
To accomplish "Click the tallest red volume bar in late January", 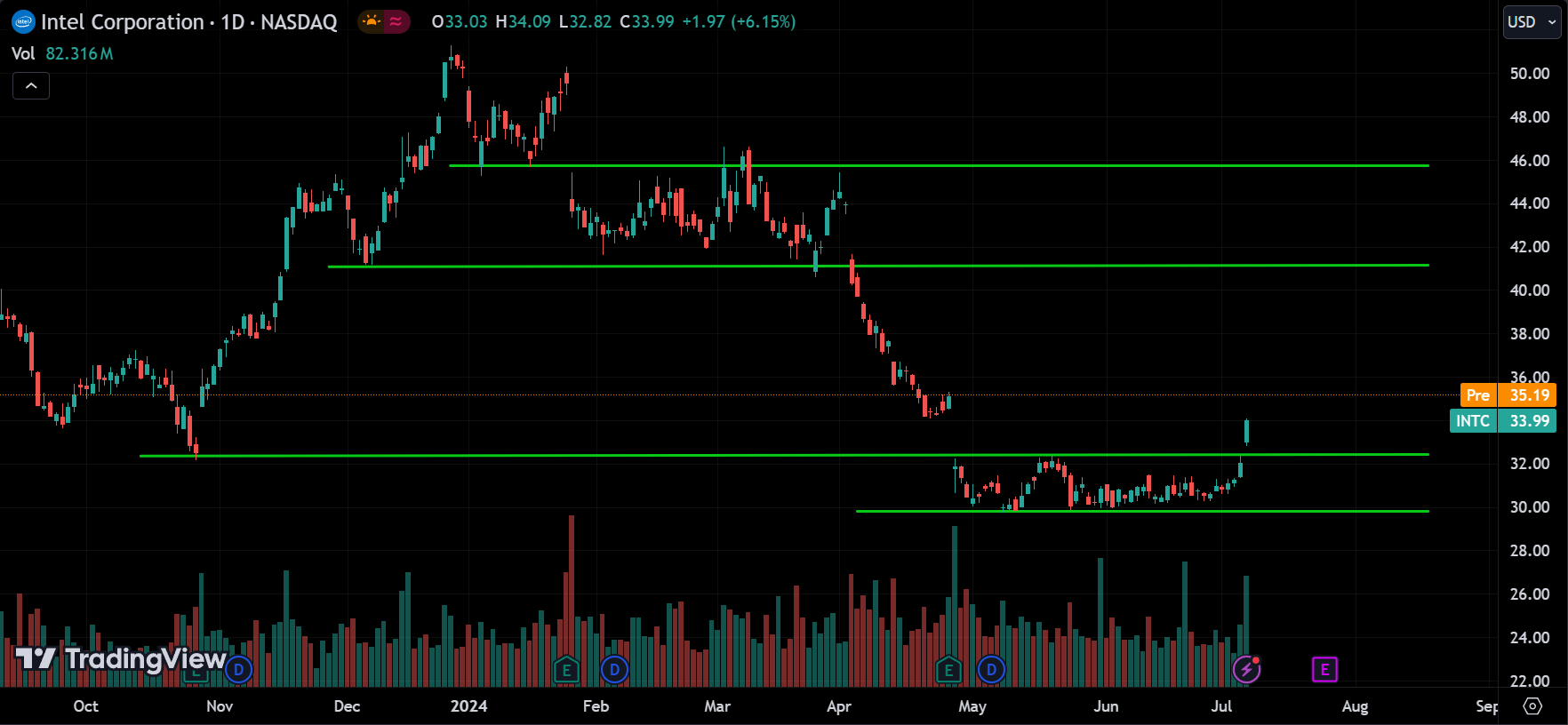I will pyautogui.click(x=571, y=601).
